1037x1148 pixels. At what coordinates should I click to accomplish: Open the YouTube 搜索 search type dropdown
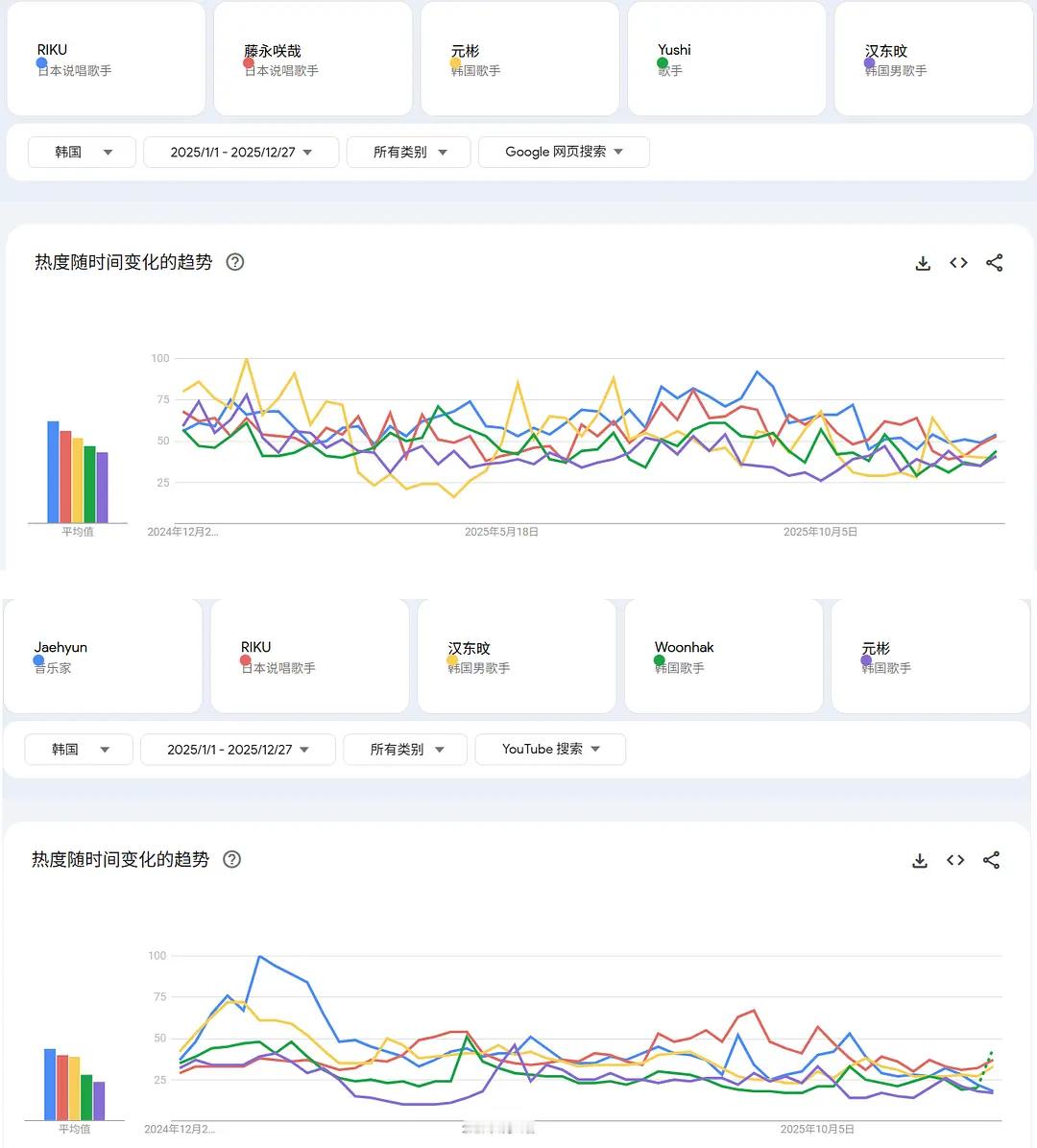tap(551, 750)
